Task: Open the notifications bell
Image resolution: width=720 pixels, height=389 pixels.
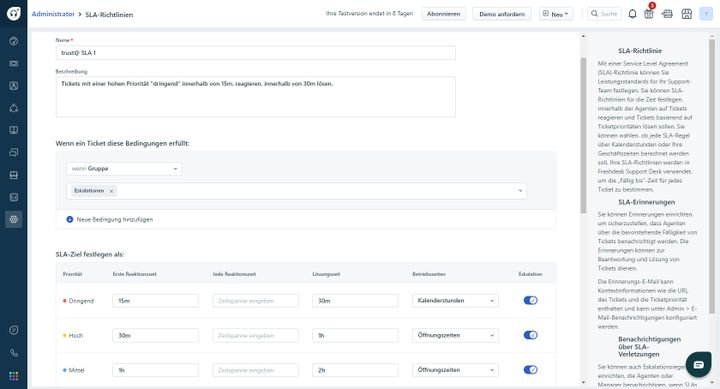Action: [632, 14]
